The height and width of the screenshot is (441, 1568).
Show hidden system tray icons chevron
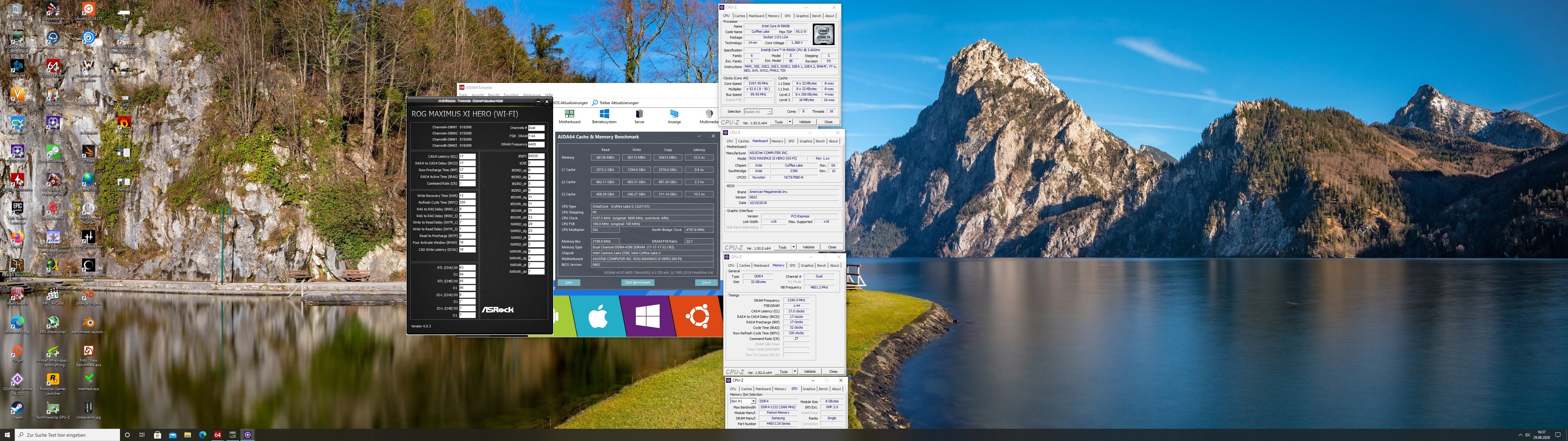coord(1520,435)
